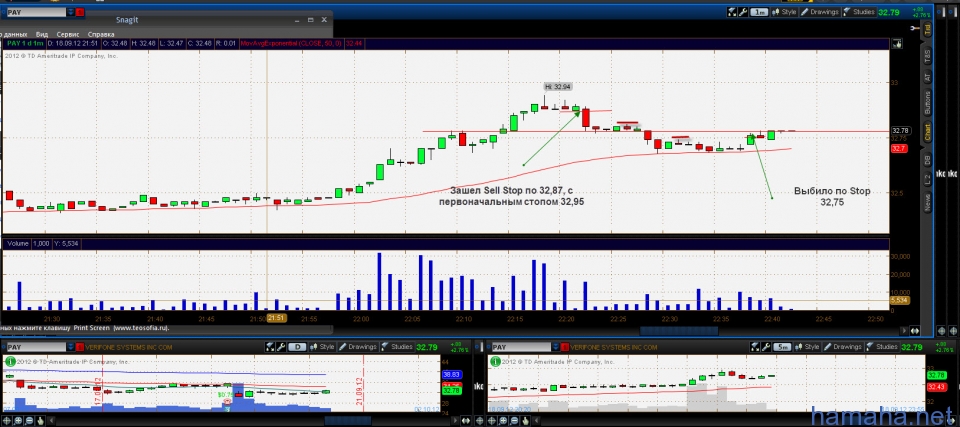Expand symbol dropdown next to main PAY field
This screenshot has height=427, width=960.
click(72, 12)
